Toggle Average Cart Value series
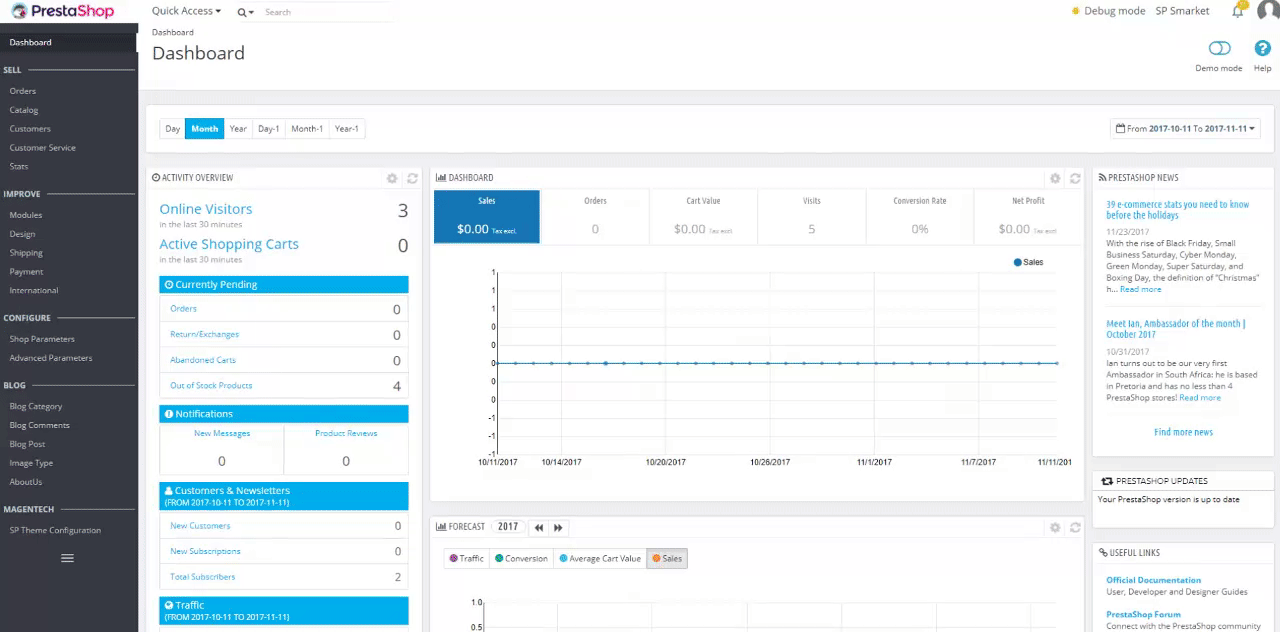Image resolution: width=1280 pixels, height=632 pixels. [600, 558]
